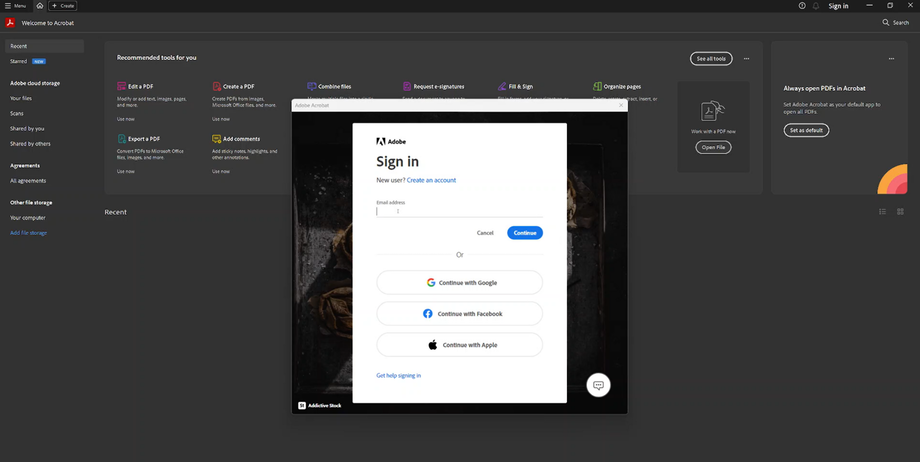Screen dimensions: 920x462
Task: Click the Open File button
Action: tap(713, 147)
